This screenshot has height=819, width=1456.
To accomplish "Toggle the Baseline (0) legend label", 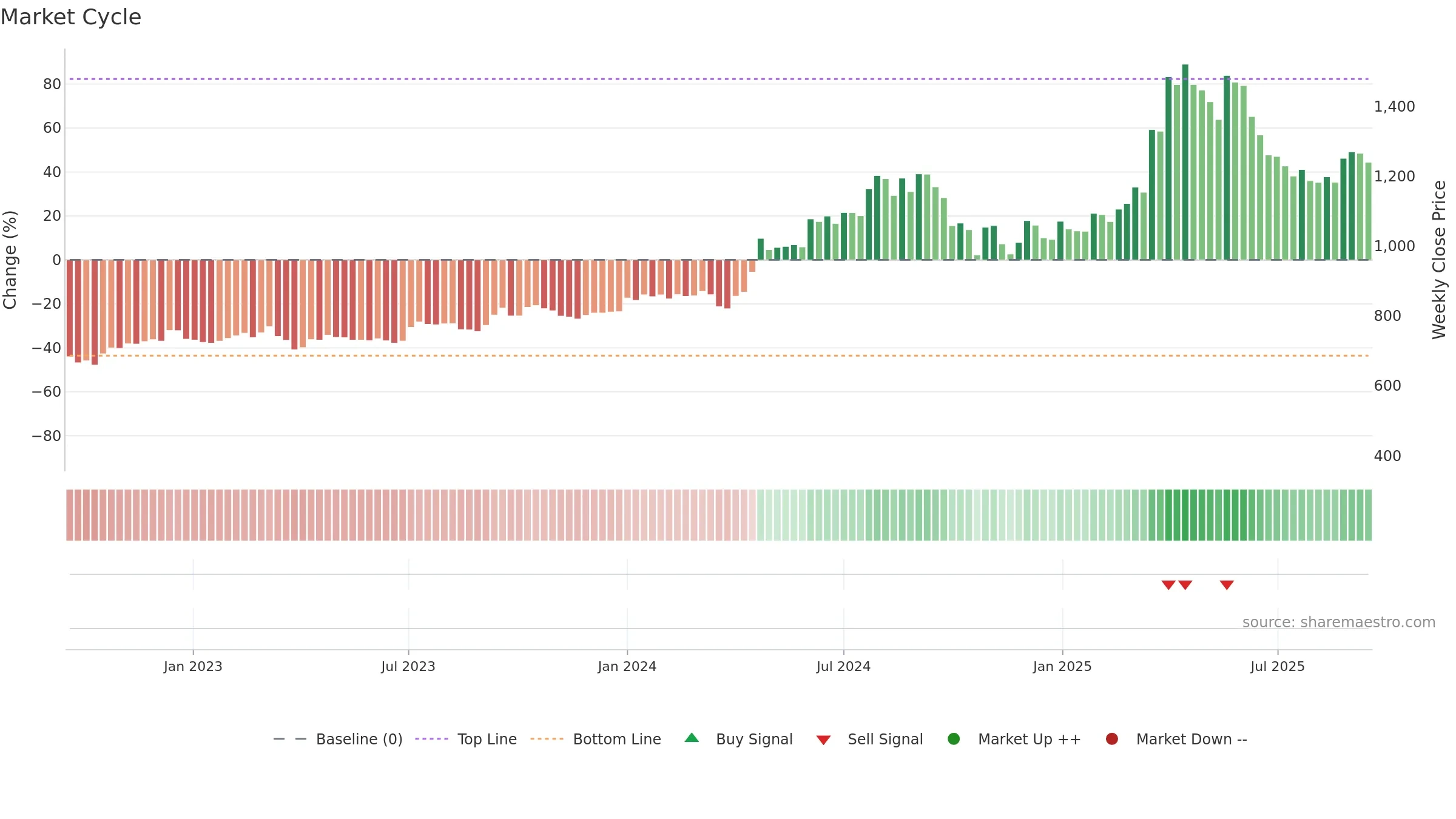I will tap(359, 739).
